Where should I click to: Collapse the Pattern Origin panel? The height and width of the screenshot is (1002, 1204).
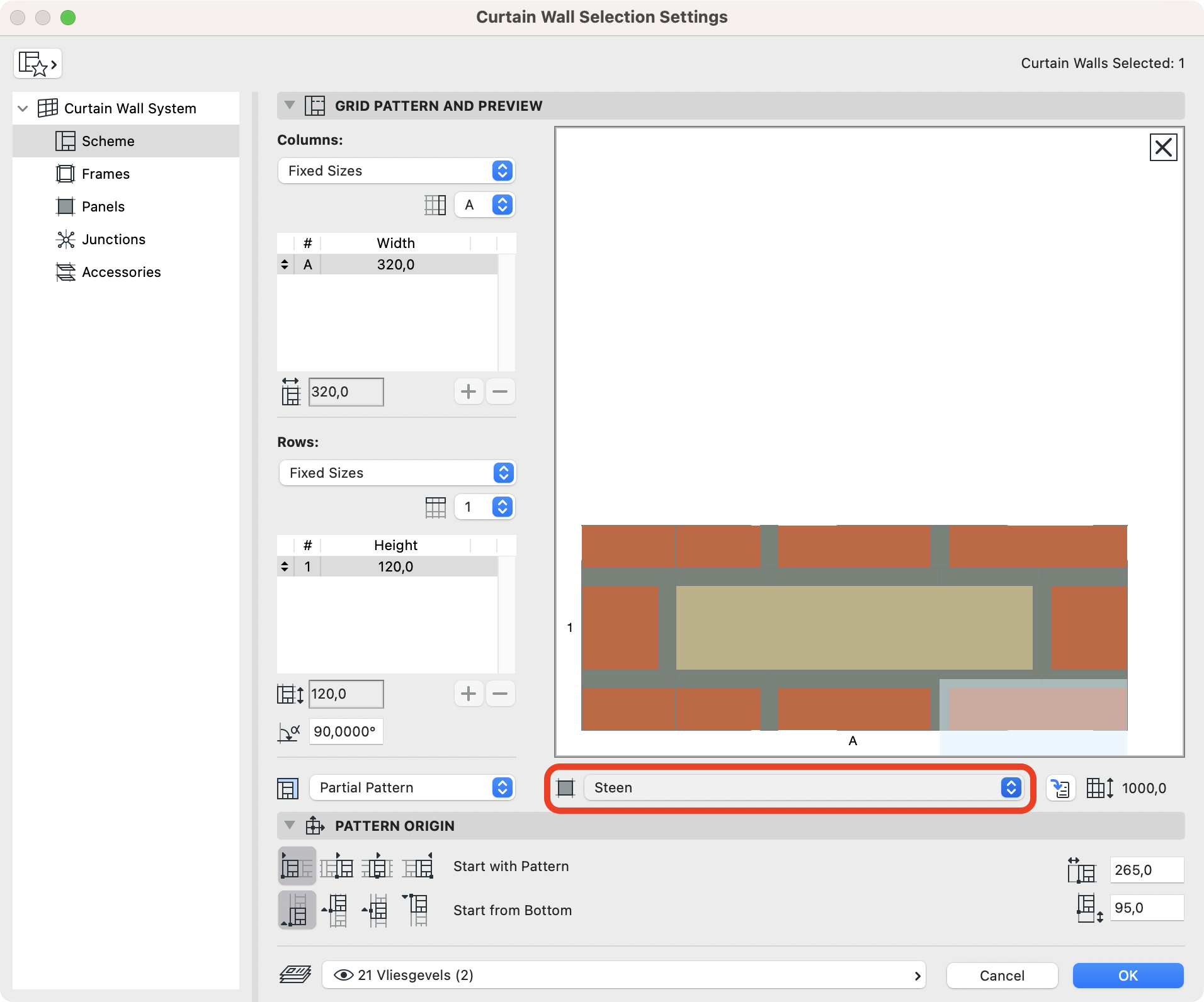point(290,825)
